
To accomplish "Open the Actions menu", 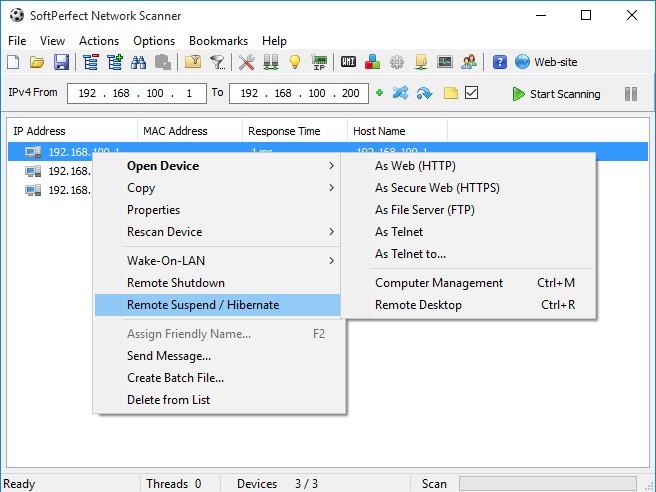I will tap(99, 41).
